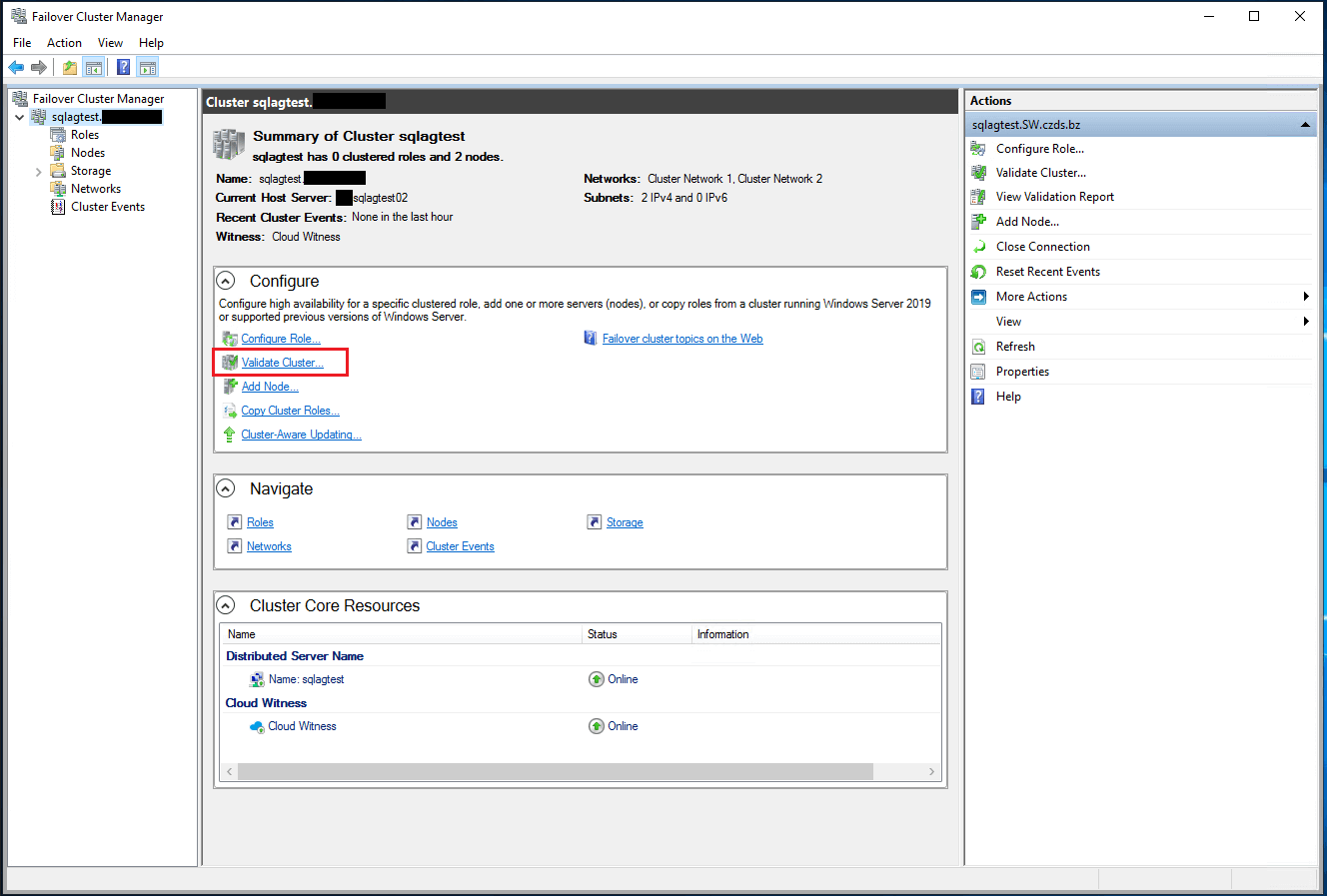Toggle the Show/Hide Action Pane toolbar icon
The height and width of the screenshot is (896, 1327).
tap(148, 68)
